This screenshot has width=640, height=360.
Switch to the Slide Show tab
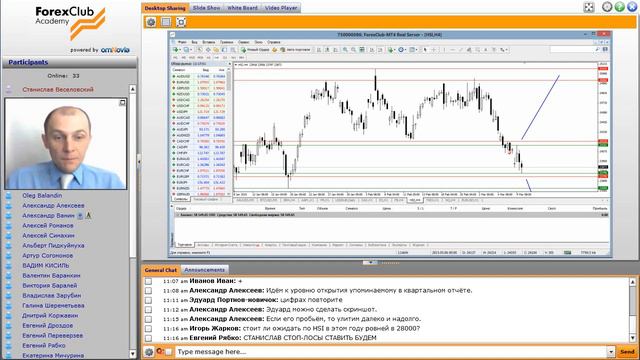click(206, 8)
